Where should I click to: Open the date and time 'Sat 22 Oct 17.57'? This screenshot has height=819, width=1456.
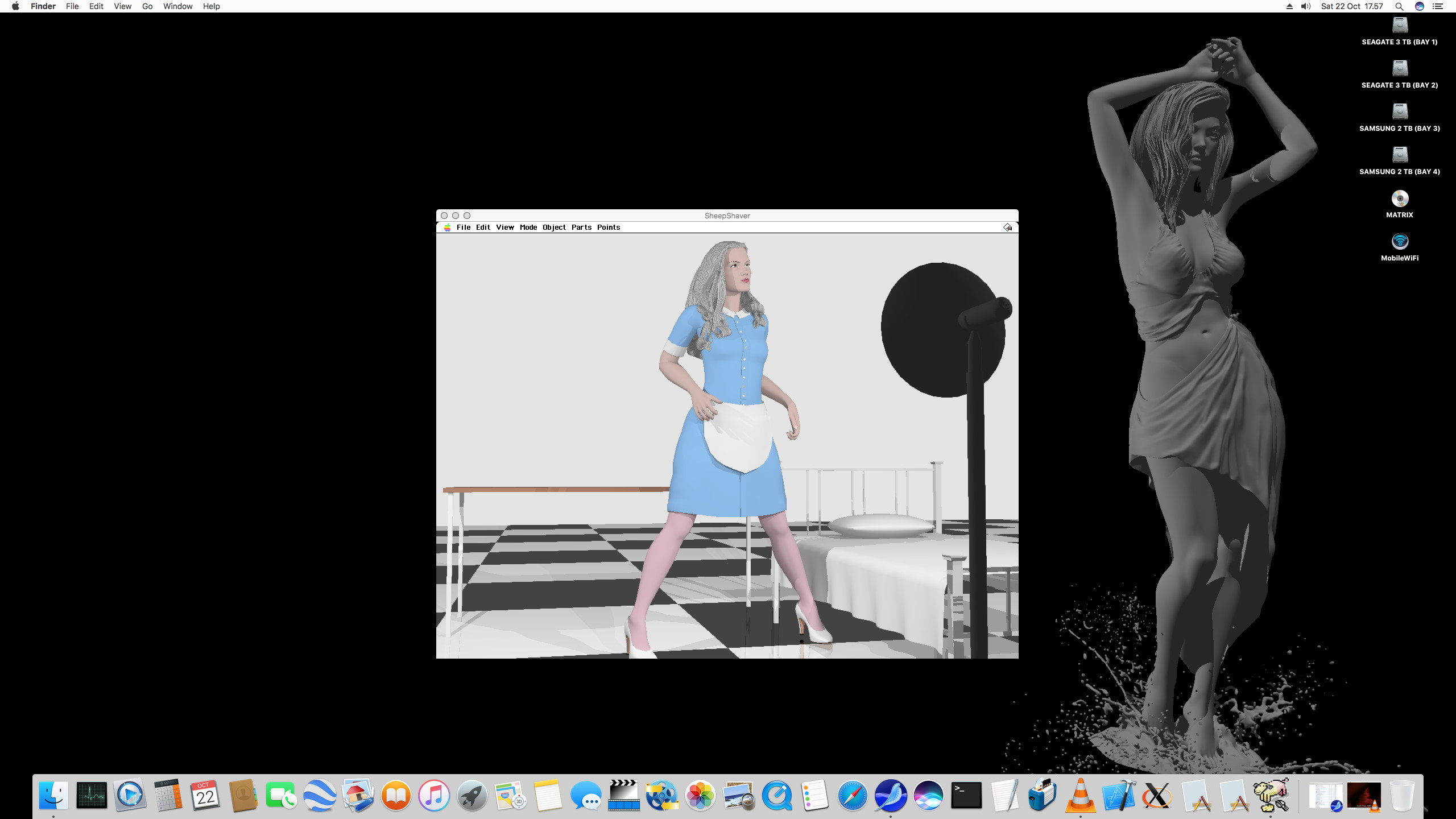click(1352, 6)
